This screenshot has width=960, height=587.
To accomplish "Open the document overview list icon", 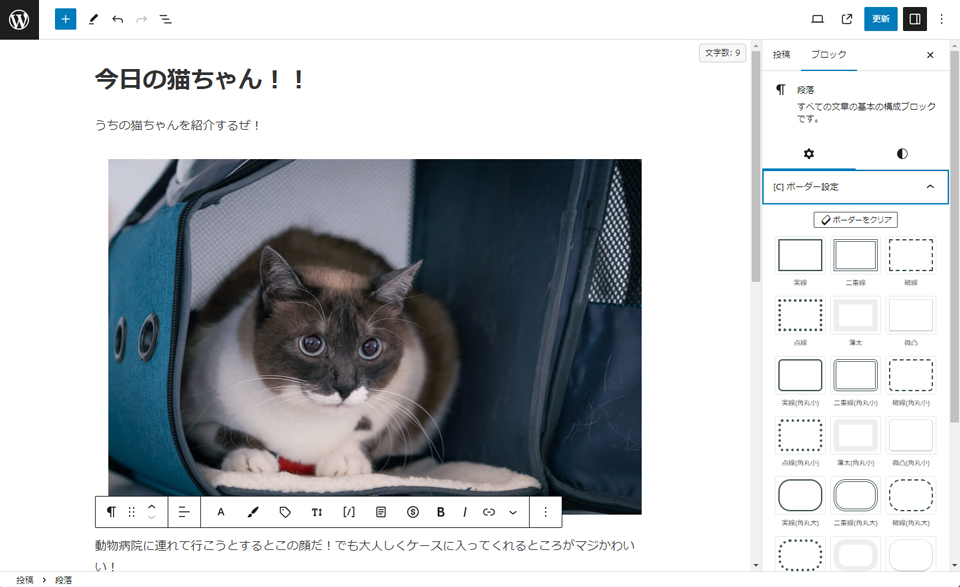I will pos(166,18).
